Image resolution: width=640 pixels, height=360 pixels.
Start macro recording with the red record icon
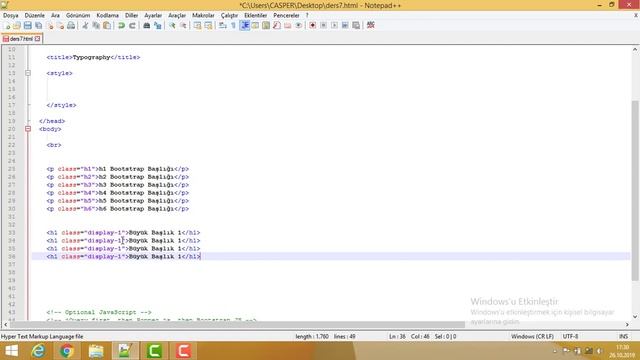(x=312, y=26)
